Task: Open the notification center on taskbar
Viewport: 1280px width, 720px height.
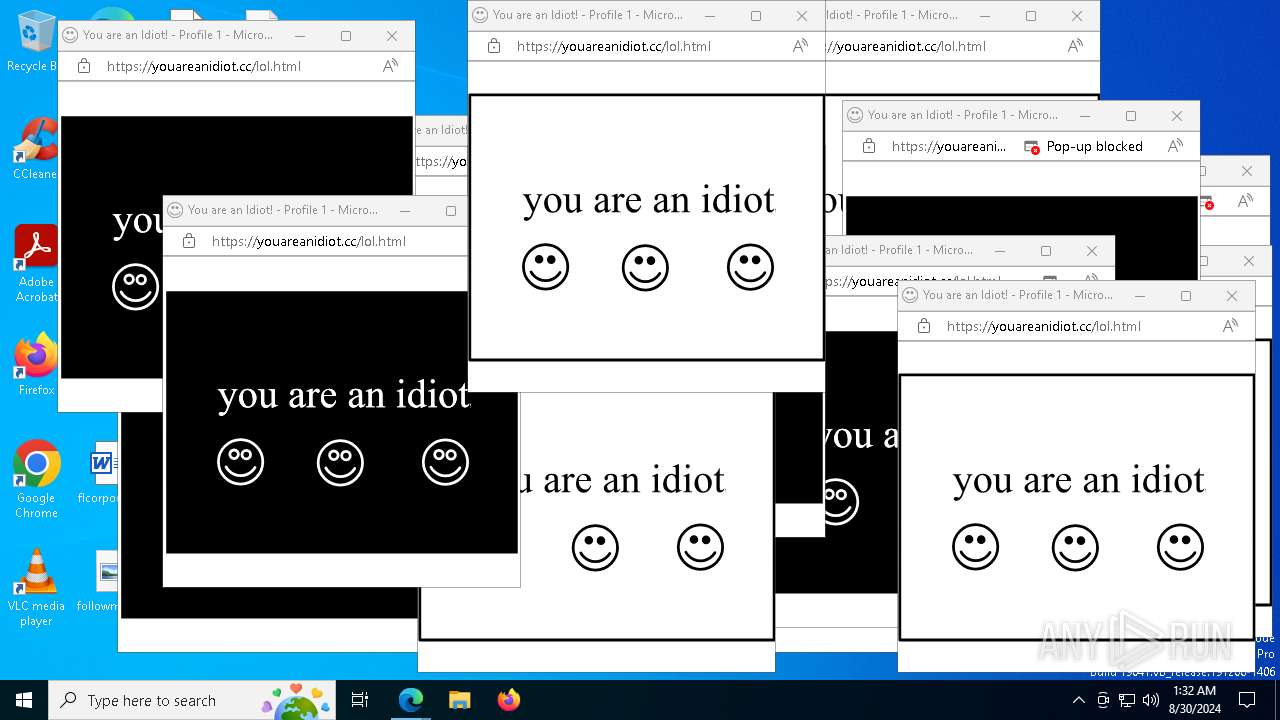Action: pos(1246,700)
